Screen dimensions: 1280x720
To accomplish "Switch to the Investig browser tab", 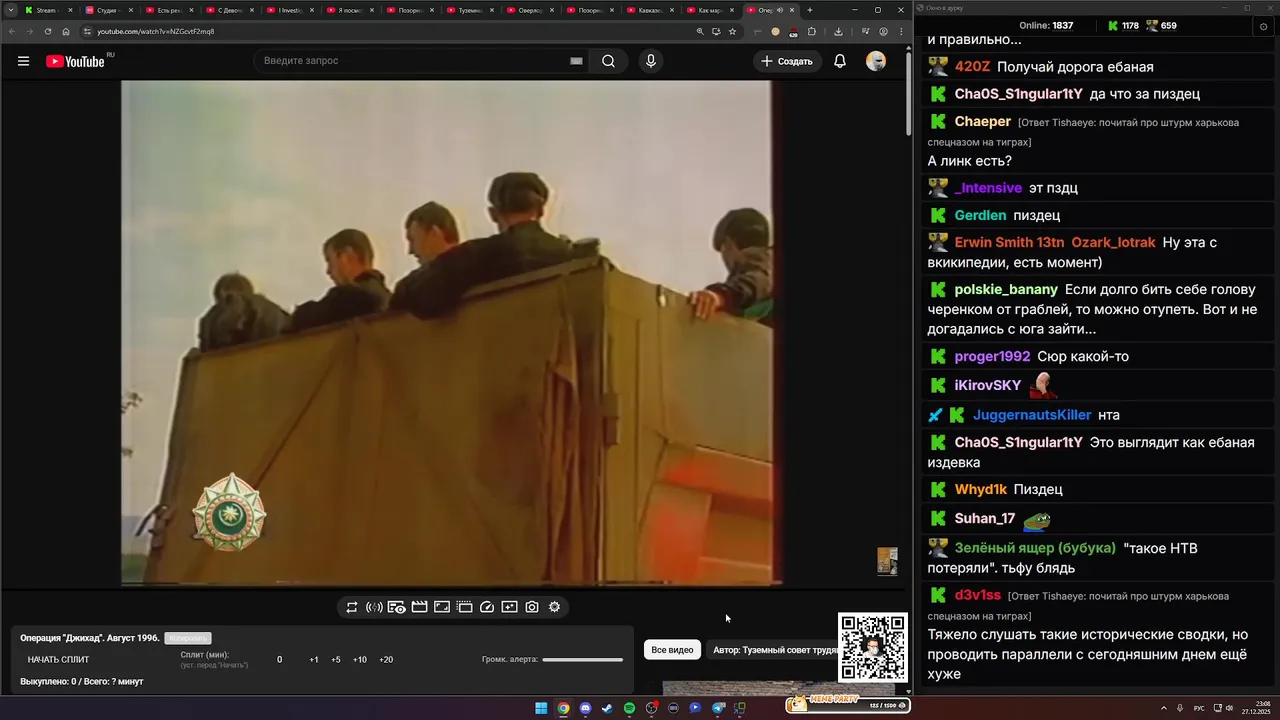I will [x=290, y=10].
